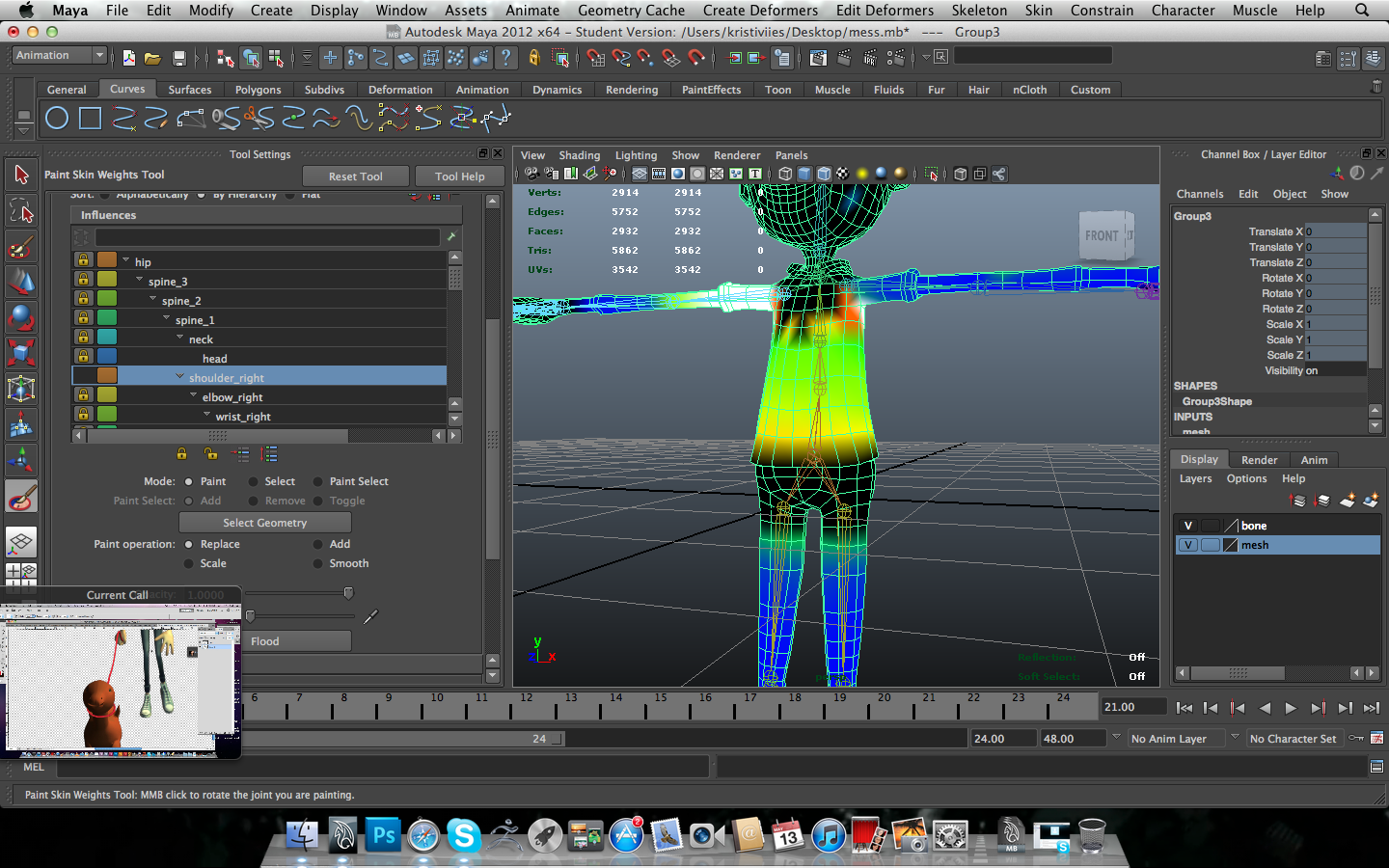Open the Create Deformers menu
Screen dimensions: 1389x868
[x=760, y=11]
